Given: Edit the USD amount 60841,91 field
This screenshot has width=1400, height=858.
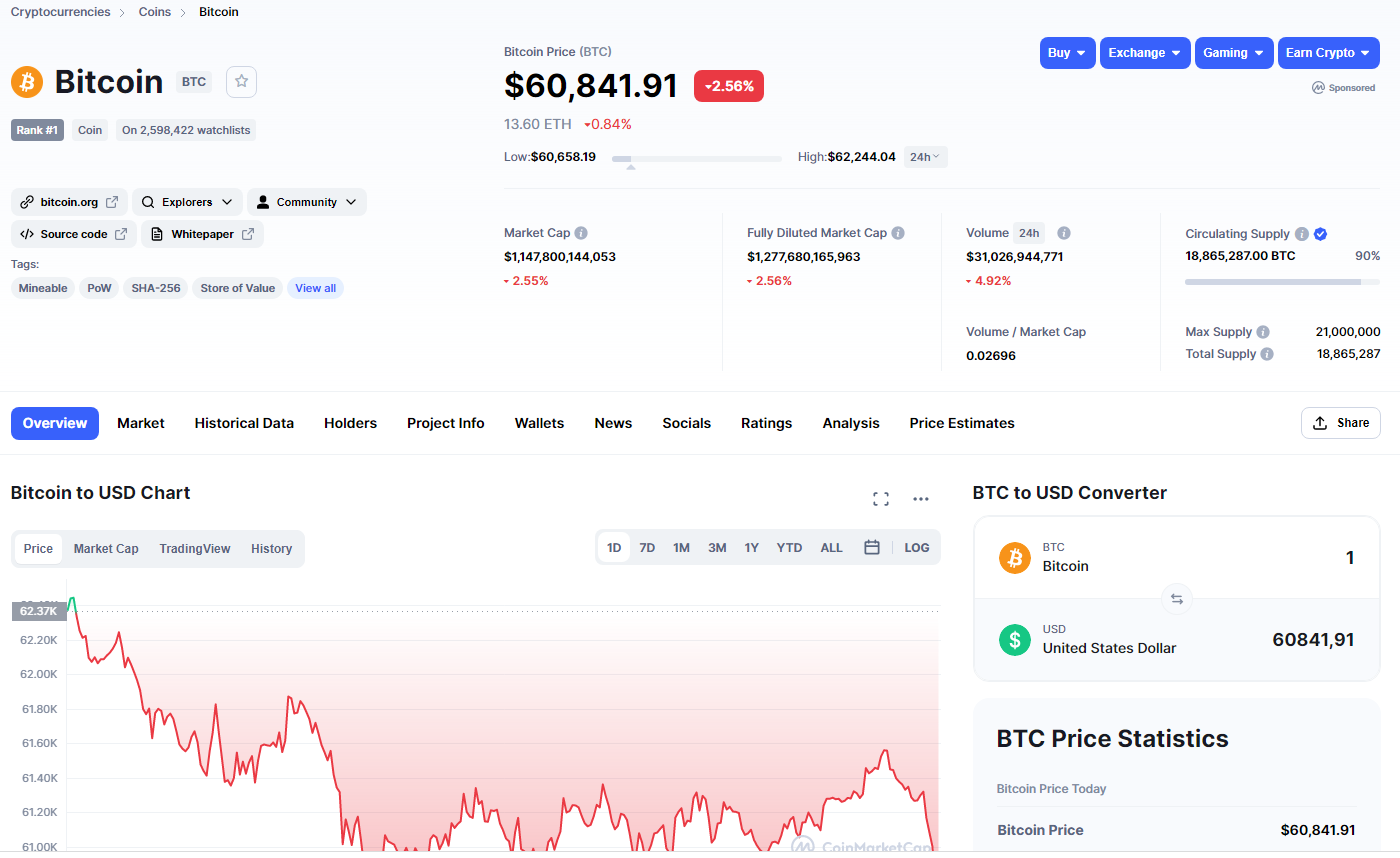Looking at the screenshot, I should point(1313,639).
